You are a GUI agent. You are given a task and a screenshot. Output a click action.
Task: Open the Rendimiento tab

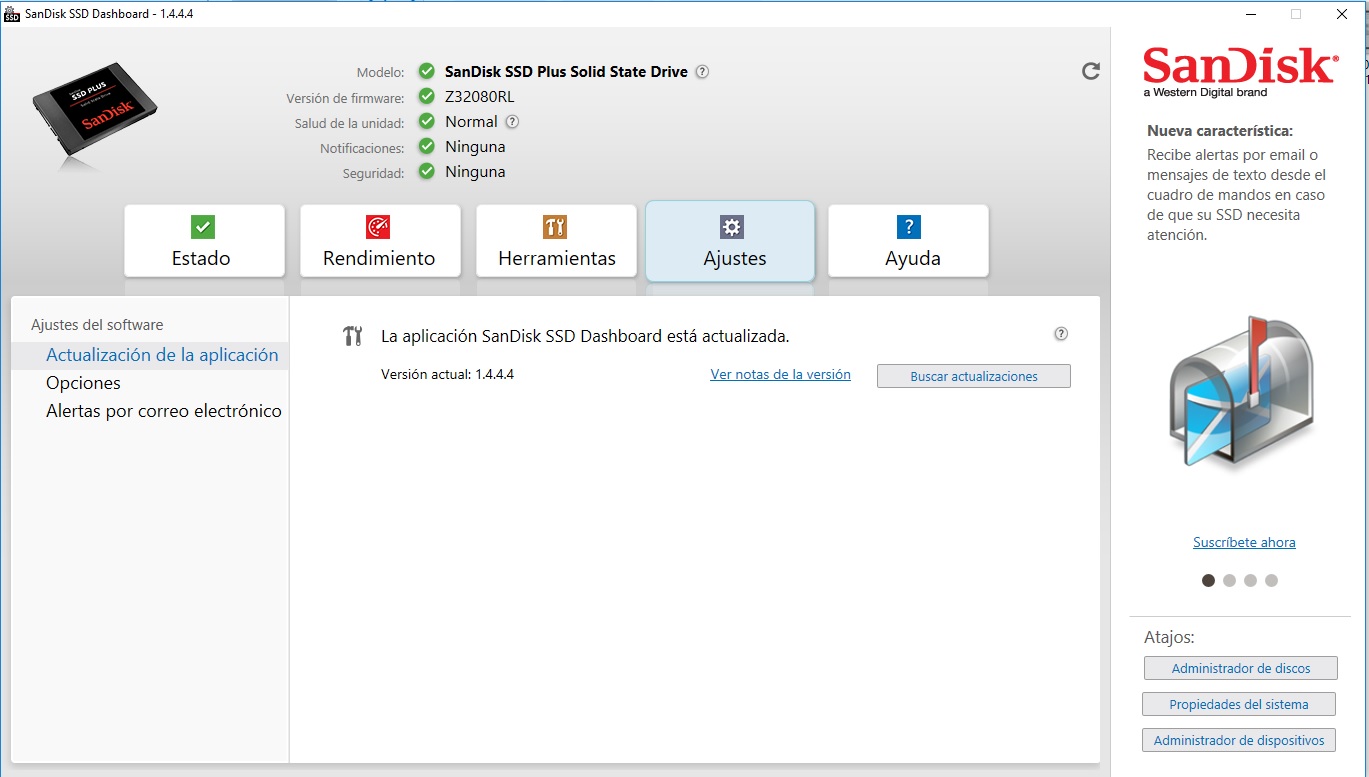pyautogui.click(x=380, y=240)
